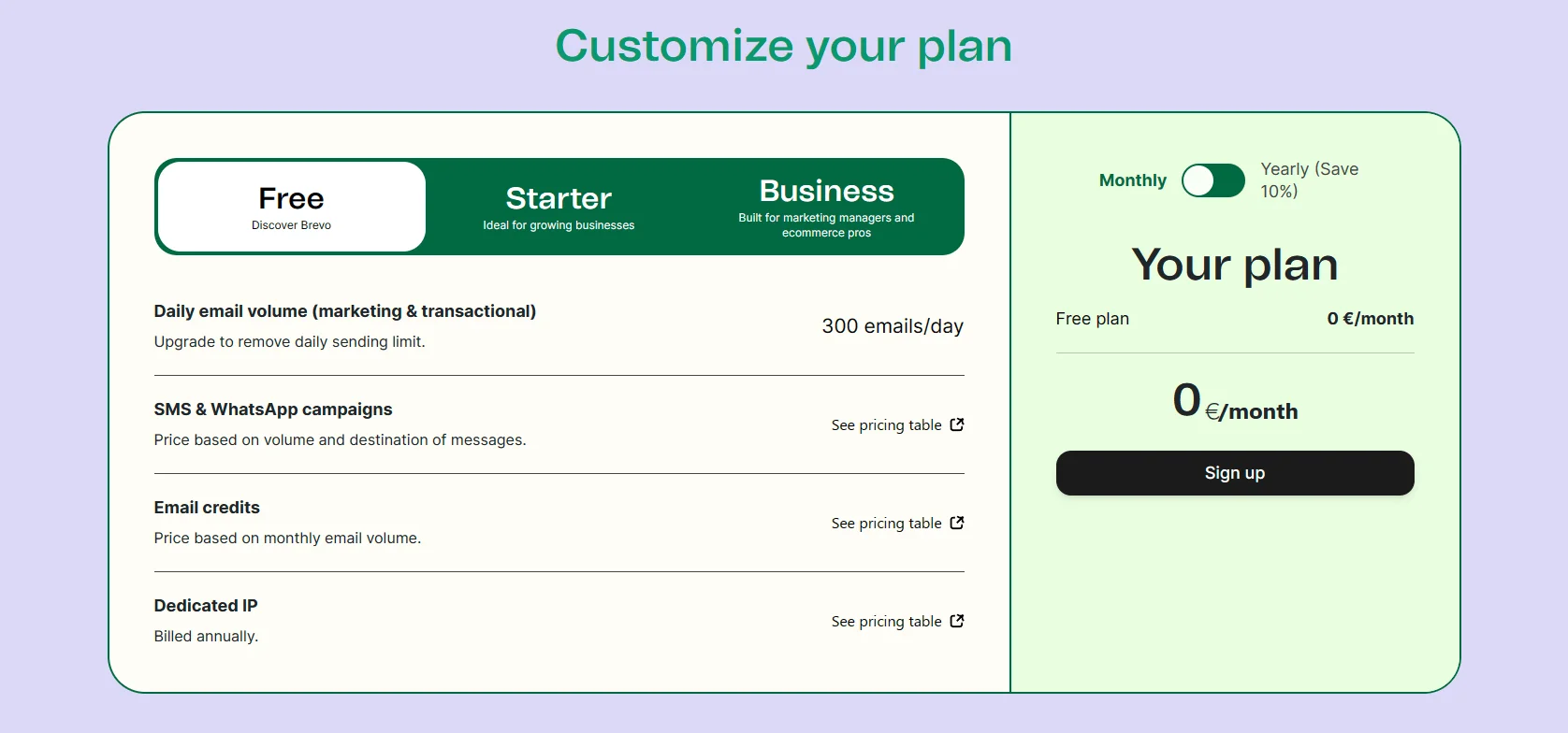1568x733 pixels.
Task: Switch to the Starter plan tab
Action: coord(559,207)
